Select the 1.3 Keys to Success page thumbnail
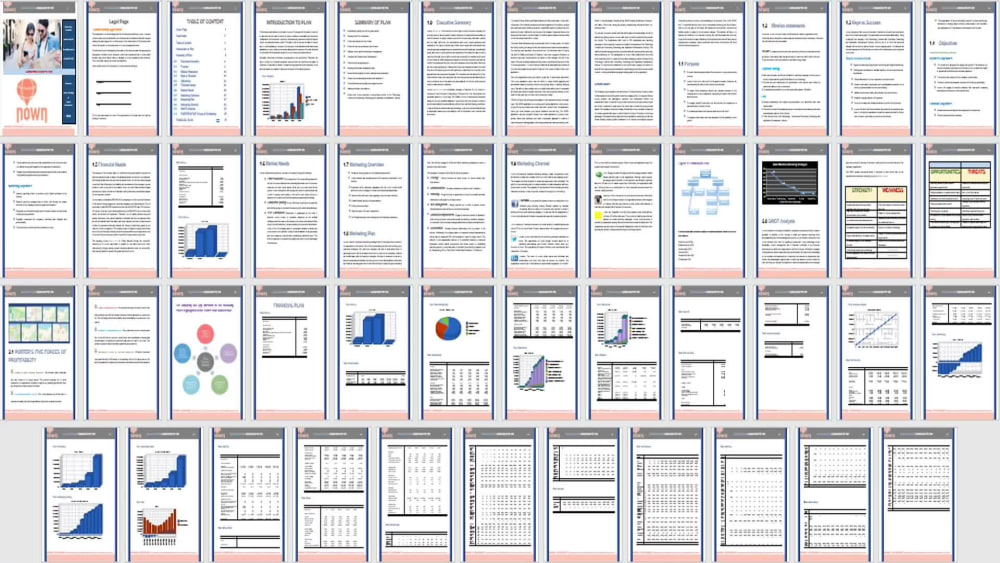The height and width of the screenshot is (563, 1000). (877, 68)
